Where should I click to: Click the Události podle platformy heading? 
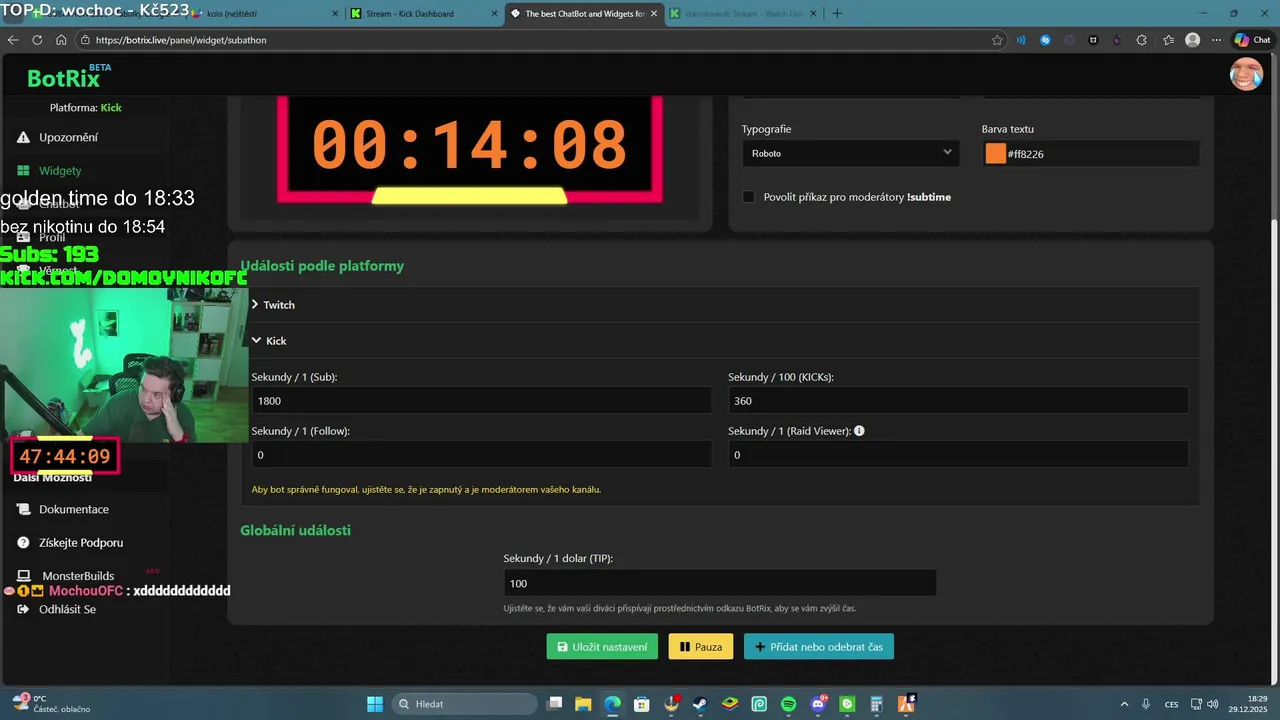[x=322, y=266]
